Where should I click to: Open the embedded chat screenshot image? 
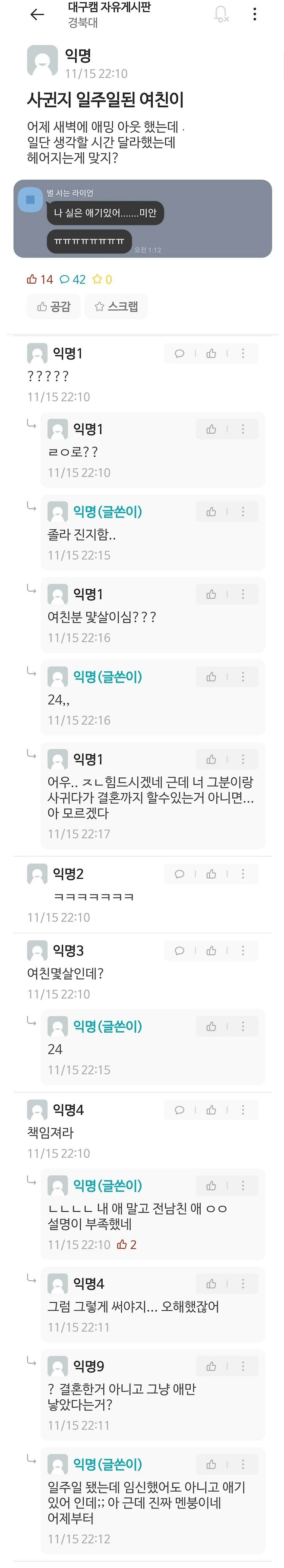[x=142, y=219]
